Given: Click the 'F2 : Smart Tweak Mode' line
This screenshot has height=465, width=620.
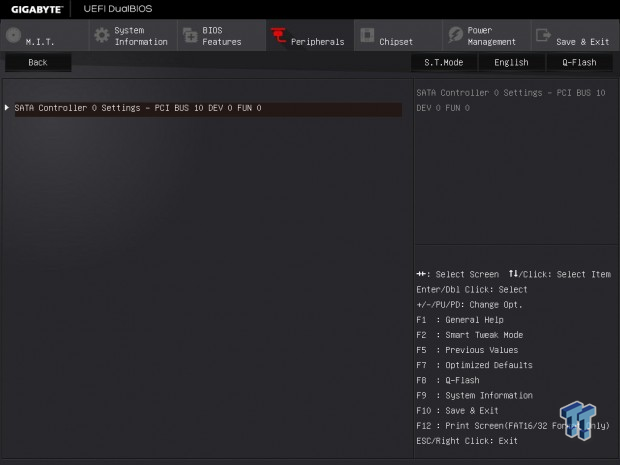Looking at the screenshot, I should [x=470, y=335].
